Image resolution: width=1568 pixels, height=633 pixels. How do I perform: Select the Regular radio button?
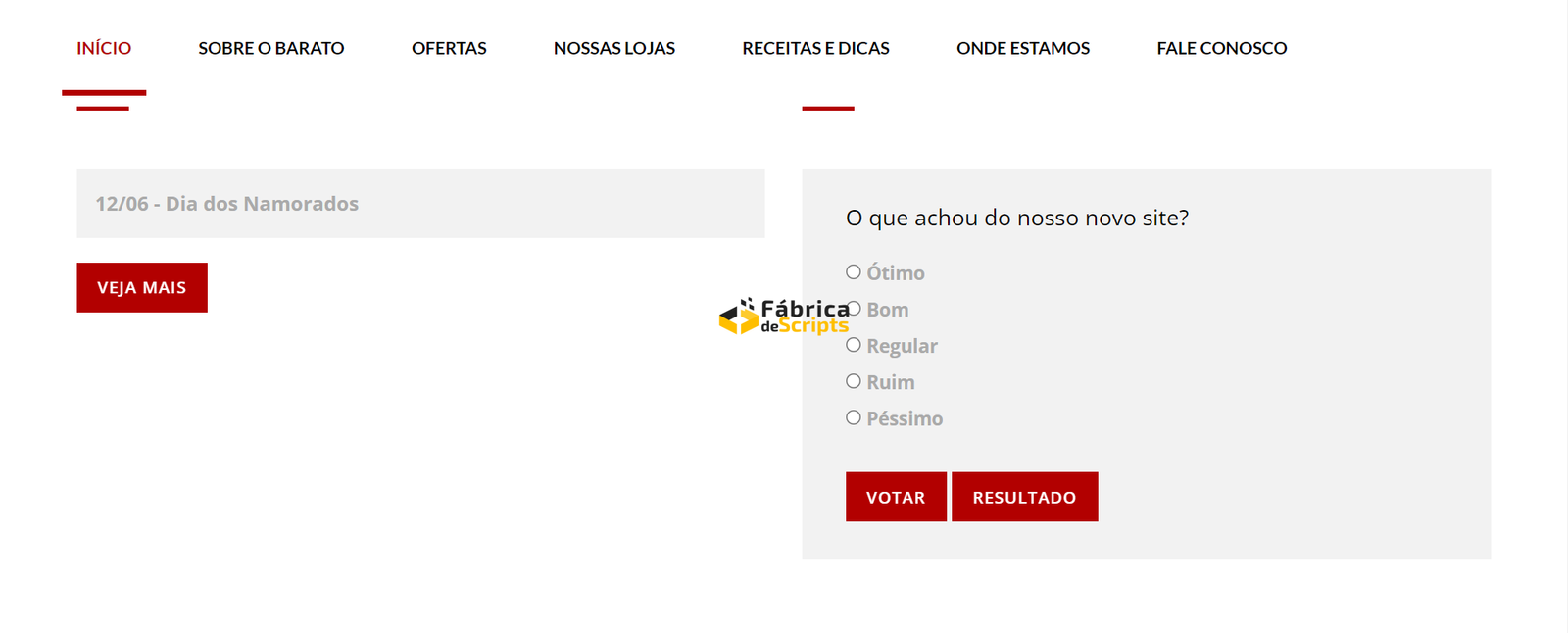click(854, 345)
